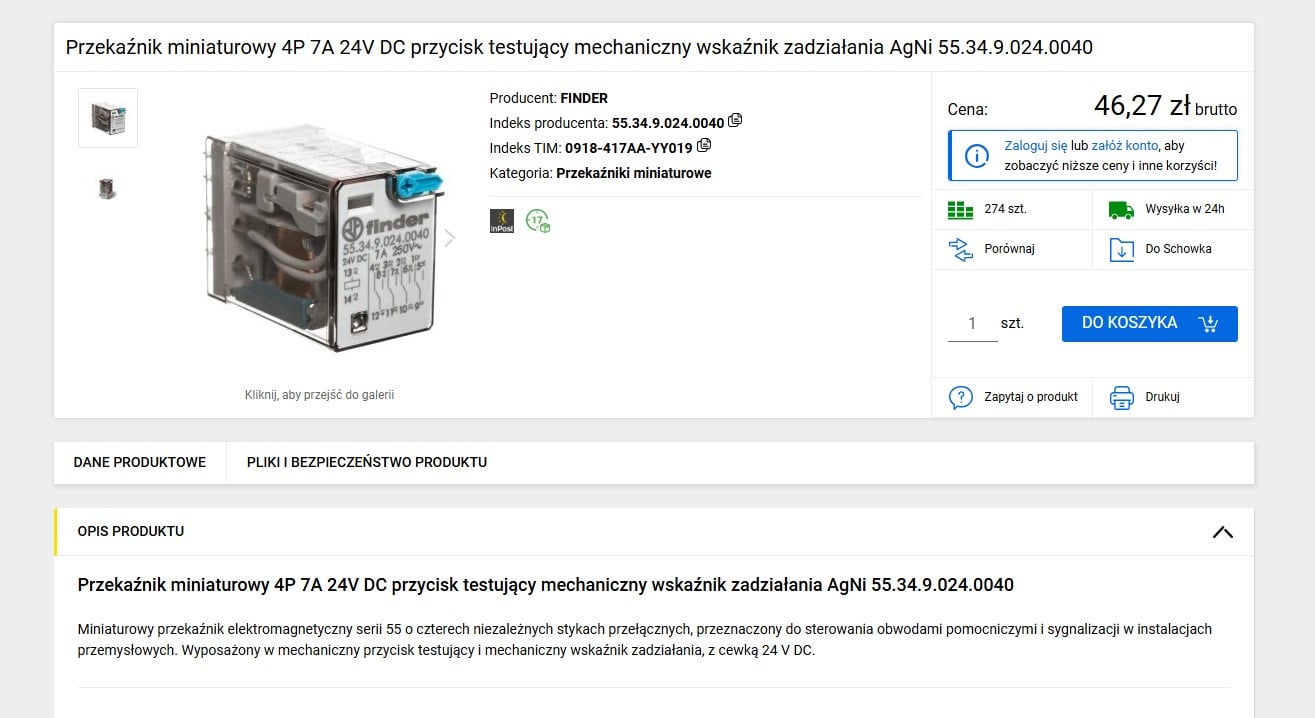Click the green stock availability icon
The image size is (1315, 718).
point(960,210)
